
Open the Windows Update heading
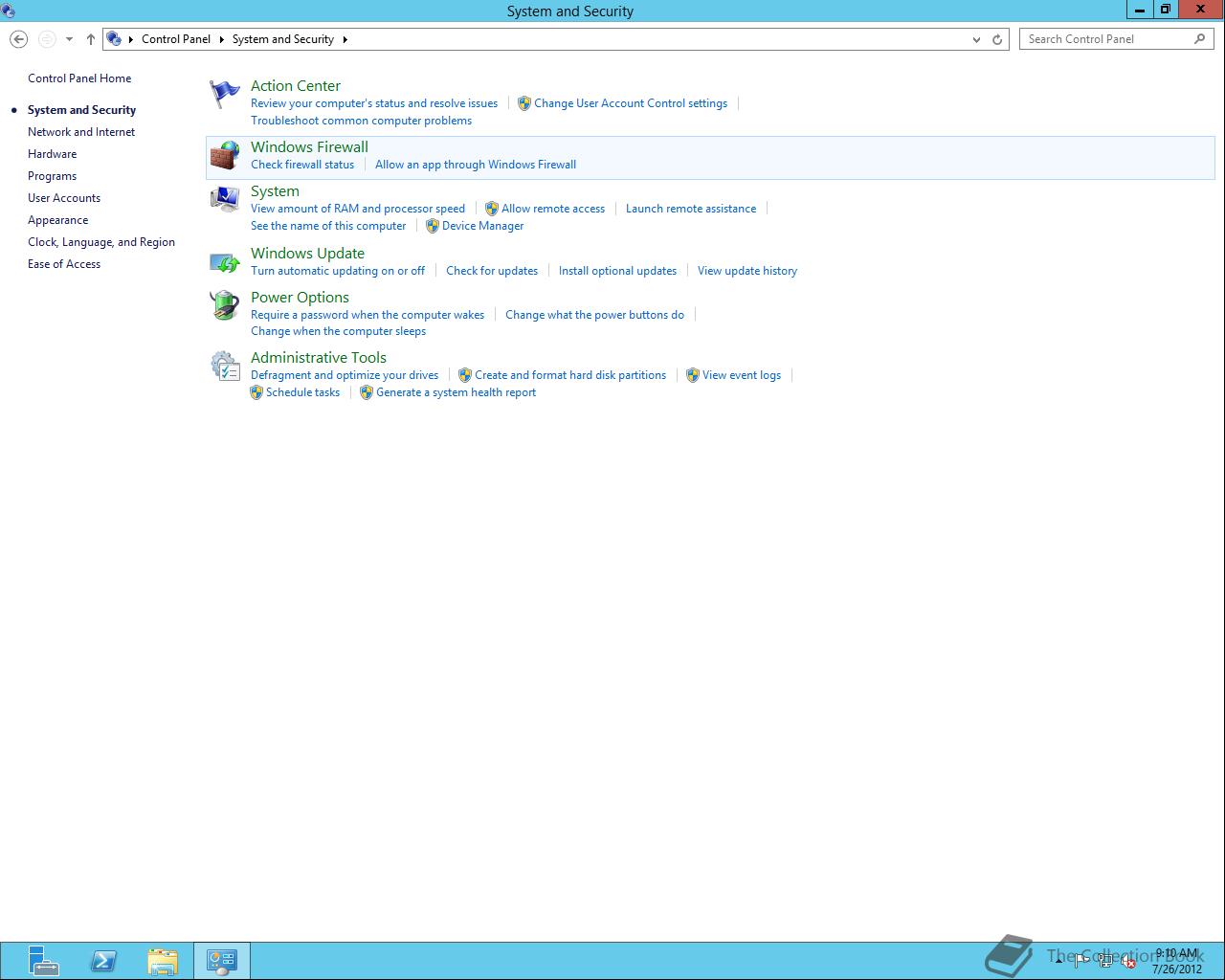(307, 254)
